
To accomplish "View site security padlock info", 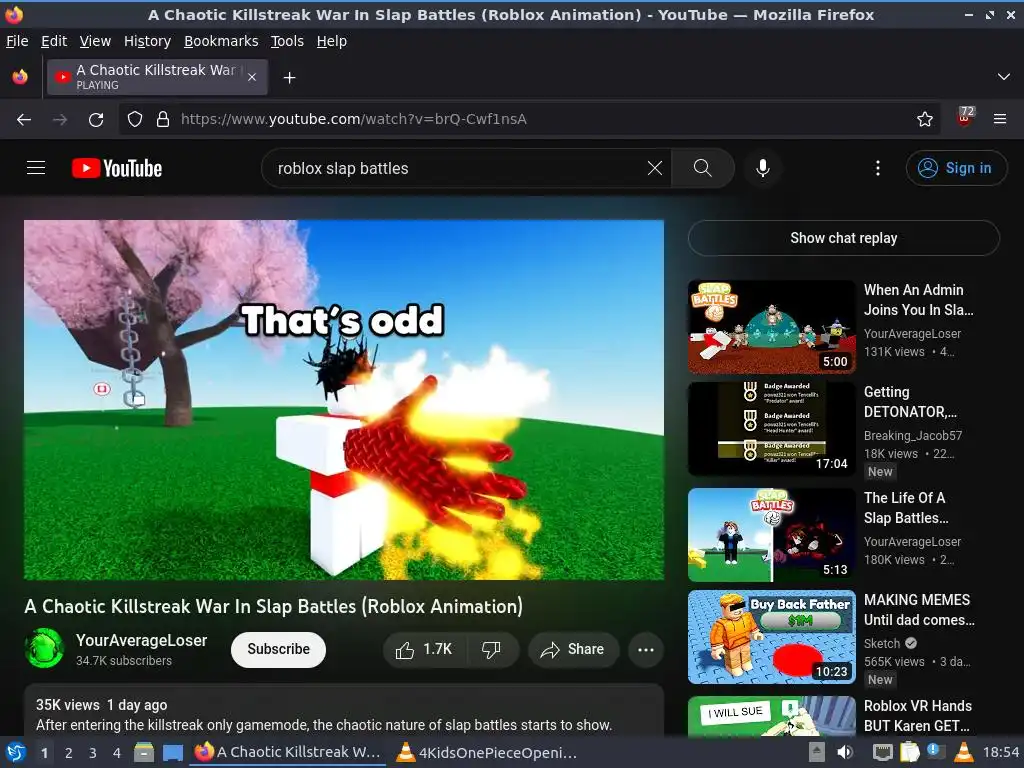I will [x=163, y=119].
